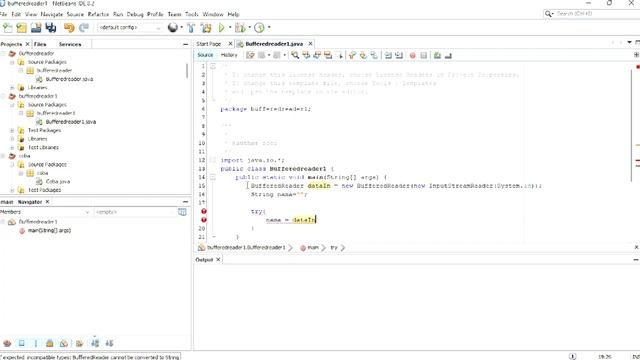Click Find Previous Occurrence icon
The width and height of the screenshot is (640, 360).
pyautogui.click(x=306, y=56)
